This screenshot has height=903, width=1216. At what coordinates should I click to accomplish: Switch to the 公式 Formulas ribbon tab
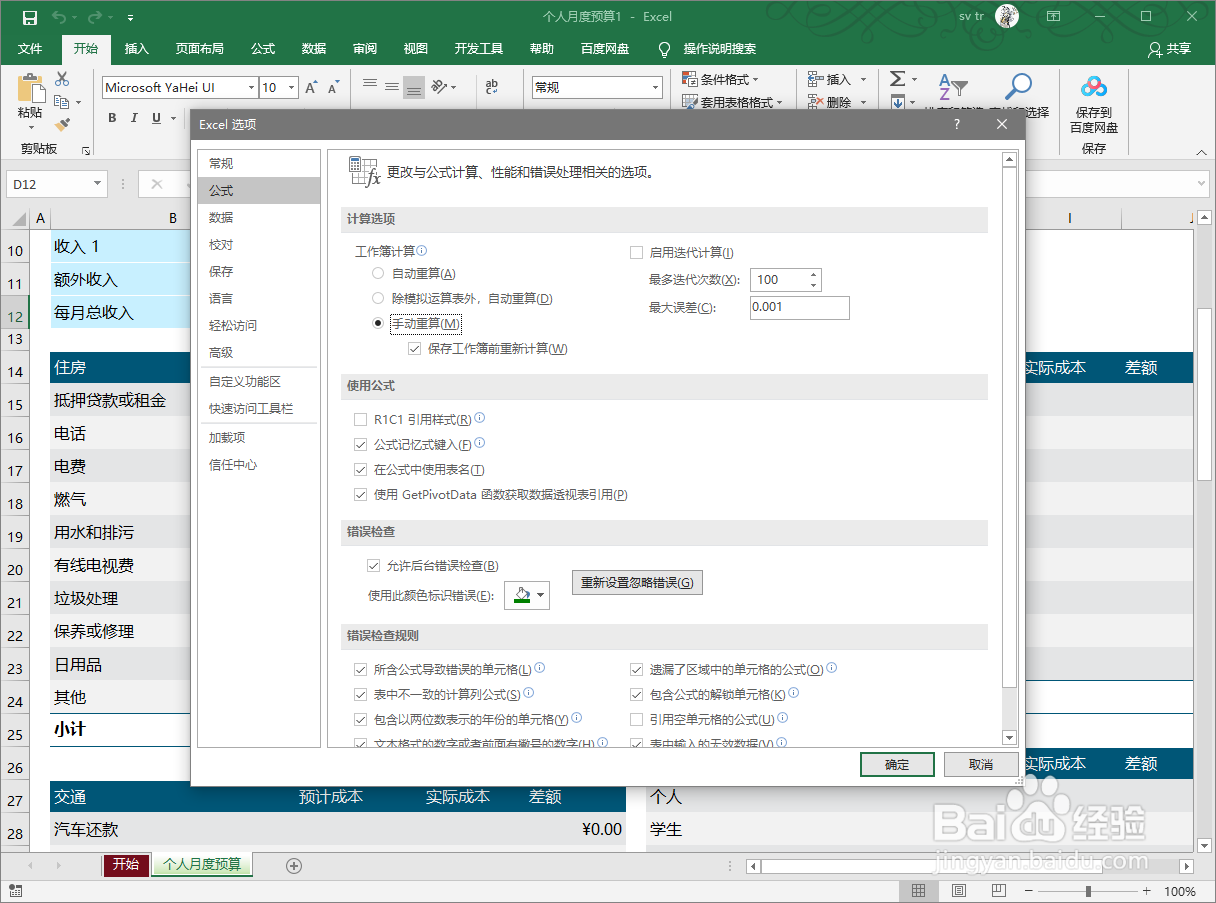tap(263, 48)
